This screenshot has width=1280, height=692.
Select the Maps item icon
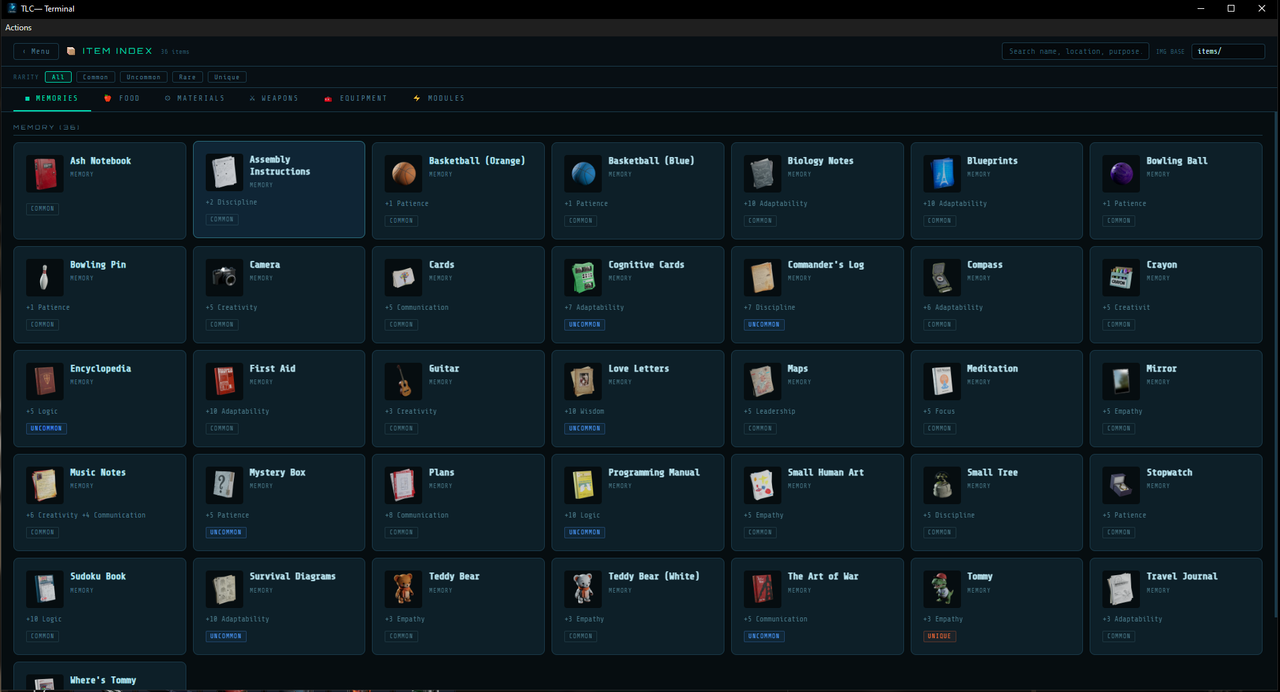[x=762, y=382]
